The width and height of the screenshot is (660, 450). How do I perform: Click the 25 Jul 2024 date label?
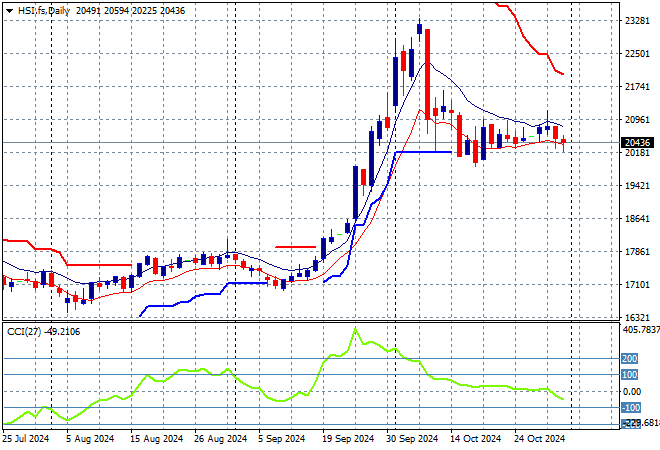coord(26,438)
